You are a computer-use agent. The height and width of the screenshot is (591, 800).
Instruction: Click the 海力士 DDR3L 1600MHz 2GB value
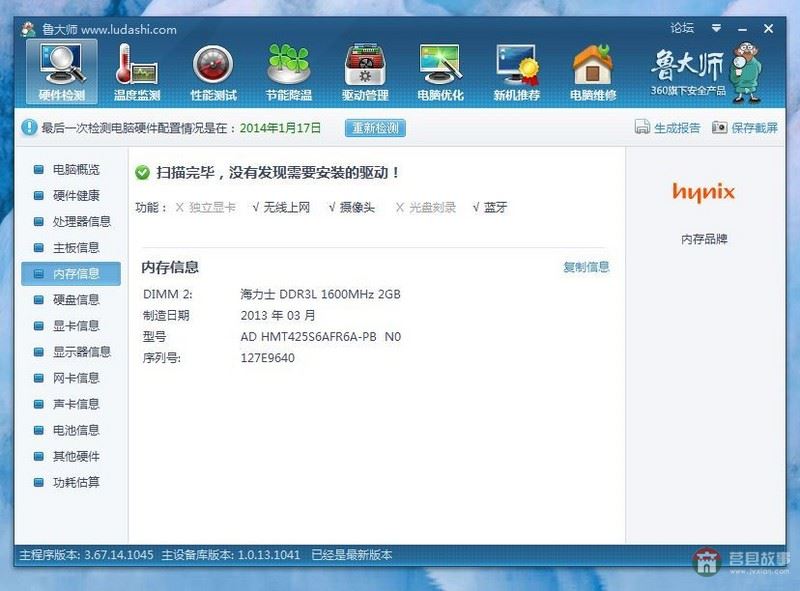point(320,294)
